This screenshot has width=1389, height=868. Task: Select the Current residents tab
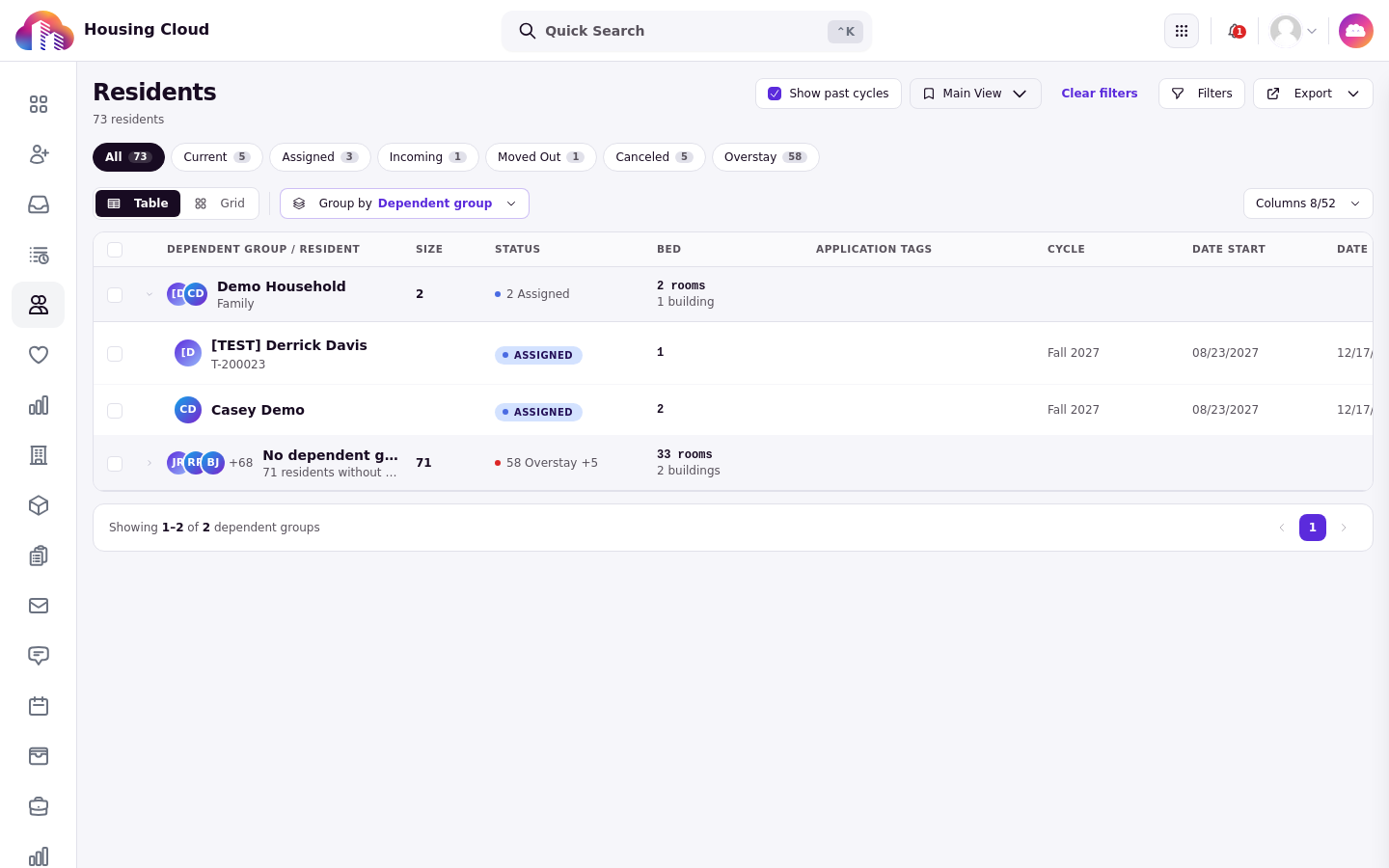pos(217,157)
